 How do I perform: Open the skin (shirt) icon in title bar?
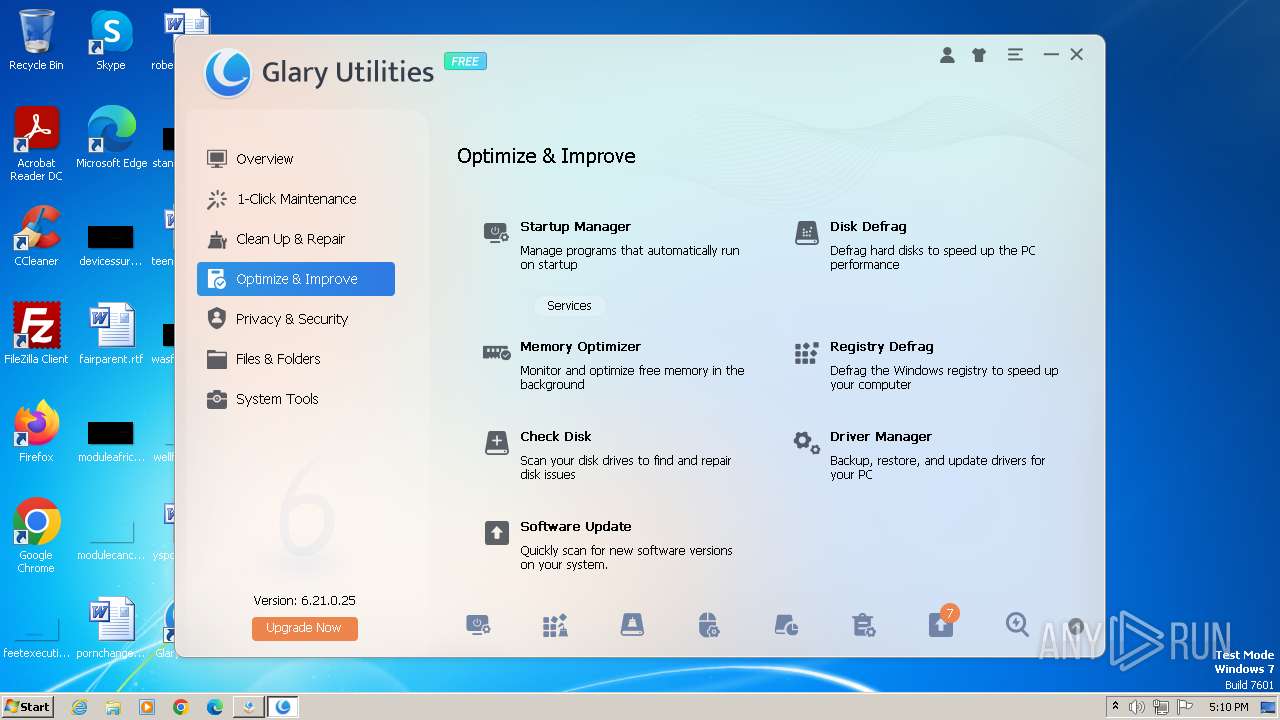(x=979, y=55)
